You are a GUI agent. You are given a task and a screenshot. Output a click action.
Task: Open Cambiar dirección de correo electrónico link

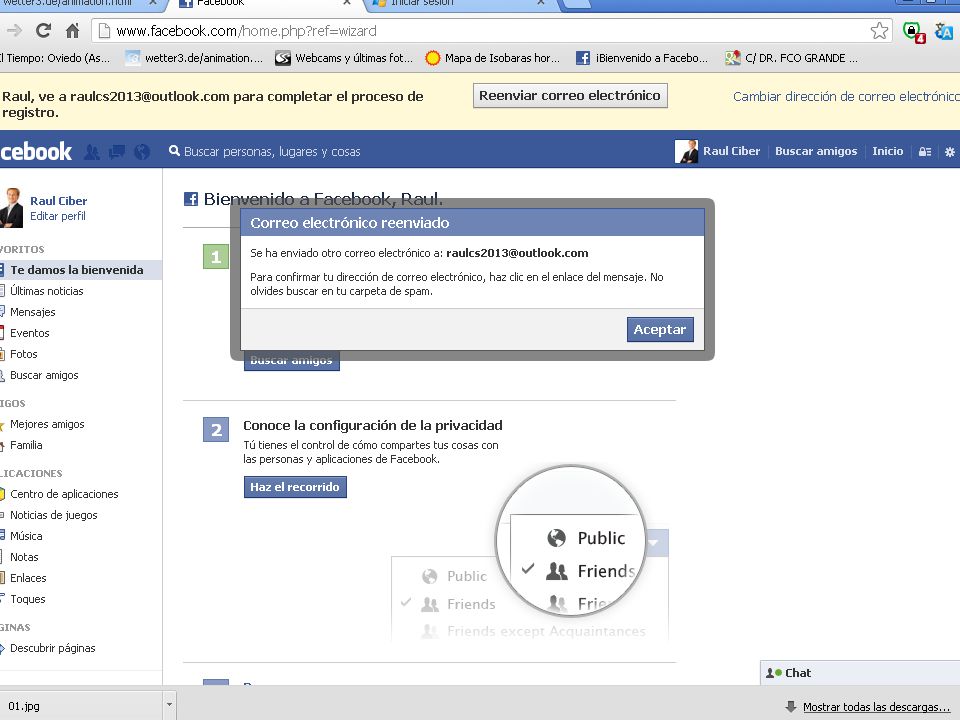coord(846,96)
